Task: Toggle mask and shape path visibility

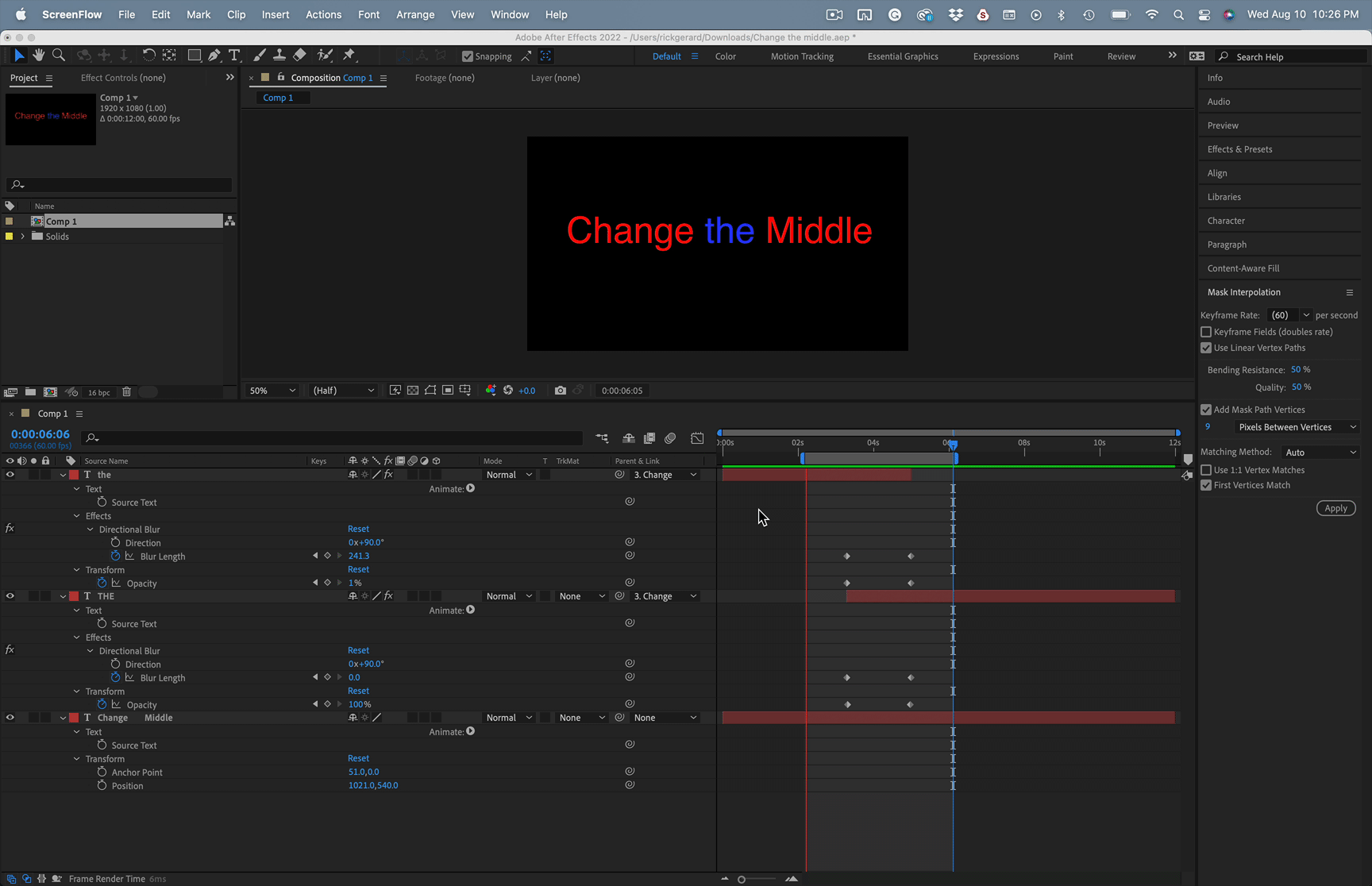Action: [x=430, y=391]
